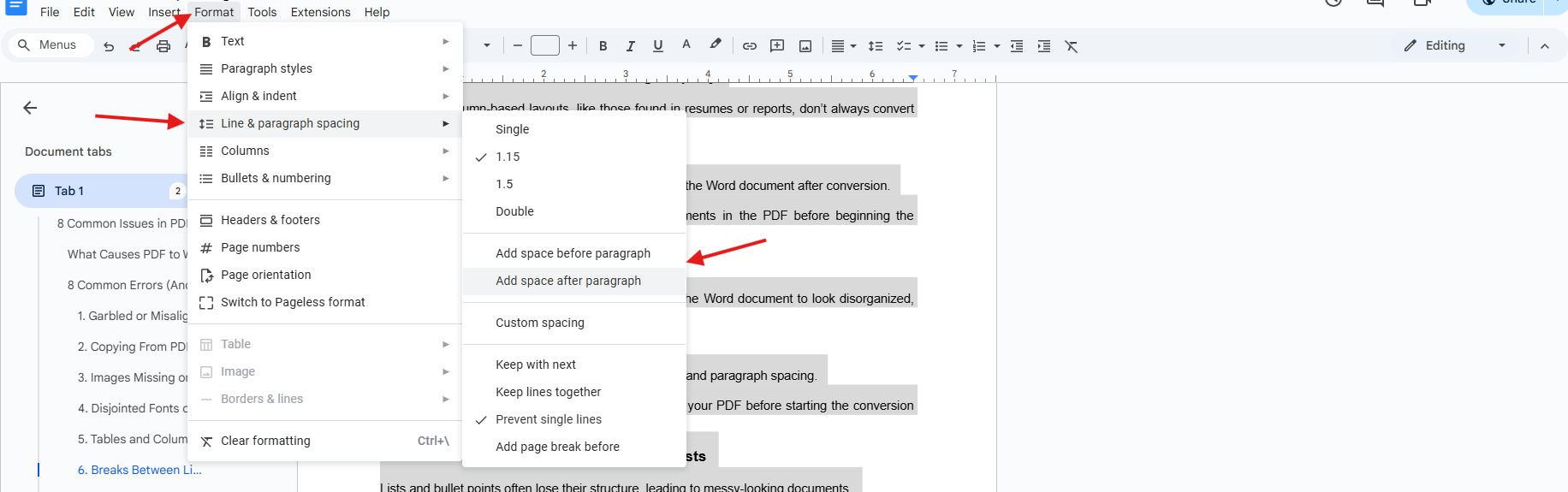Click Custom spacing option
The image size is (1568, 492).
point(540,323)
